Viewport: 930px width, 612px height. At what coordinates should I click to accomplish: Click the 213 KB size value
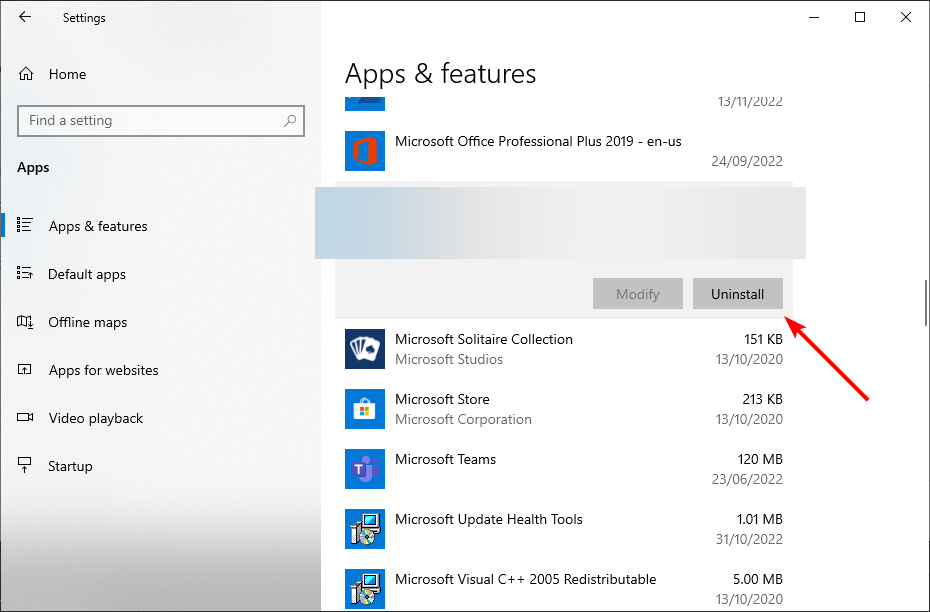click(x=762, y=399)
